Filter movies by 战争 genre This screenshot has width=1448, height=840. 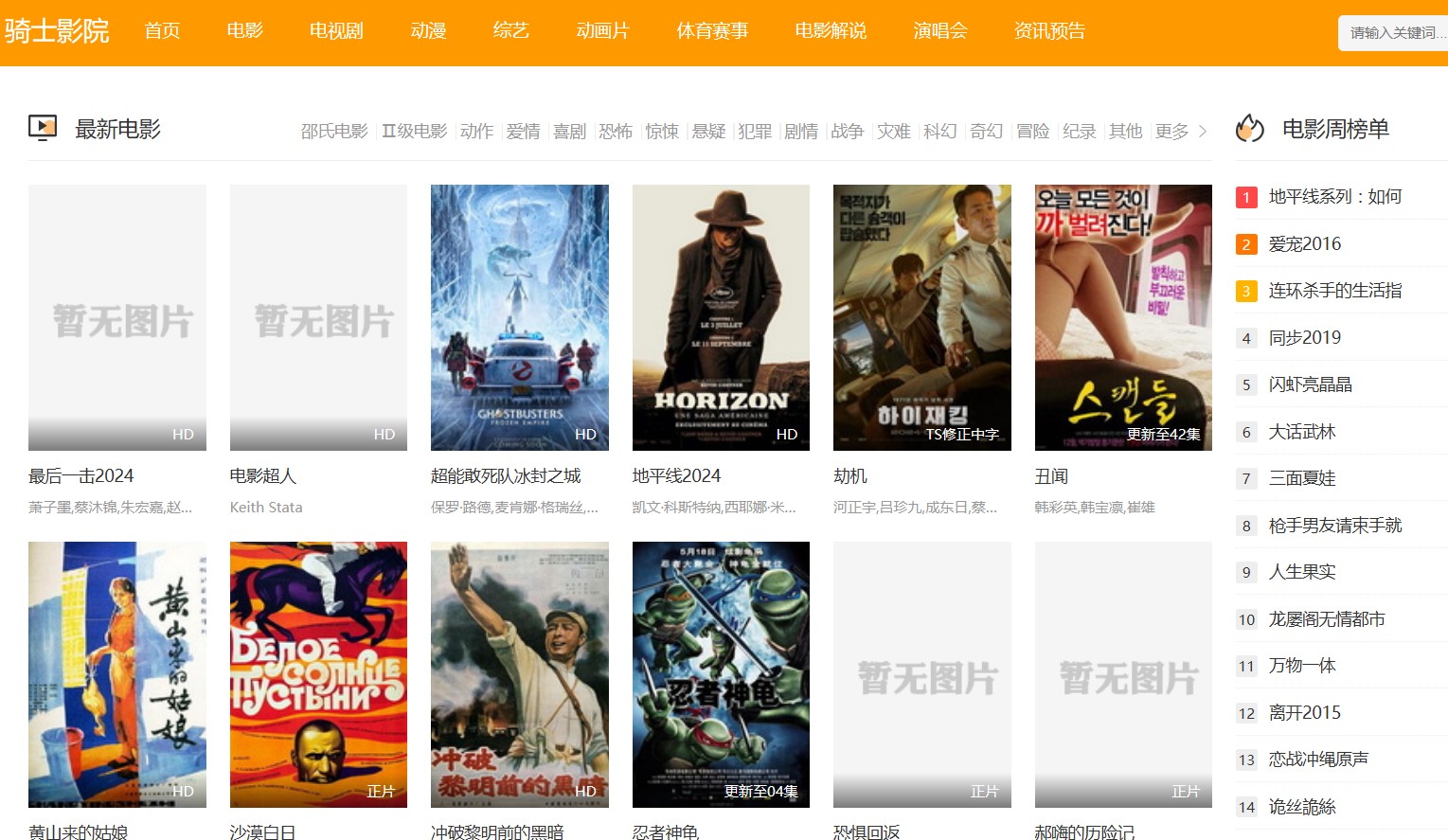point(848,131)
